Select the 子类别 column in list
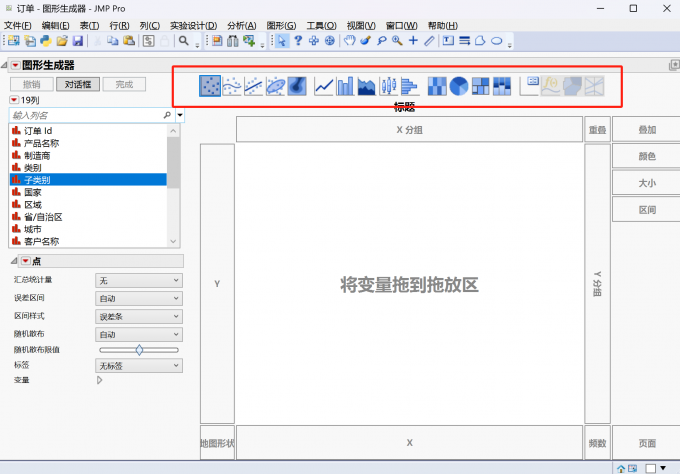The width and height of the screenshot is (680, 474). click(88, 180)
